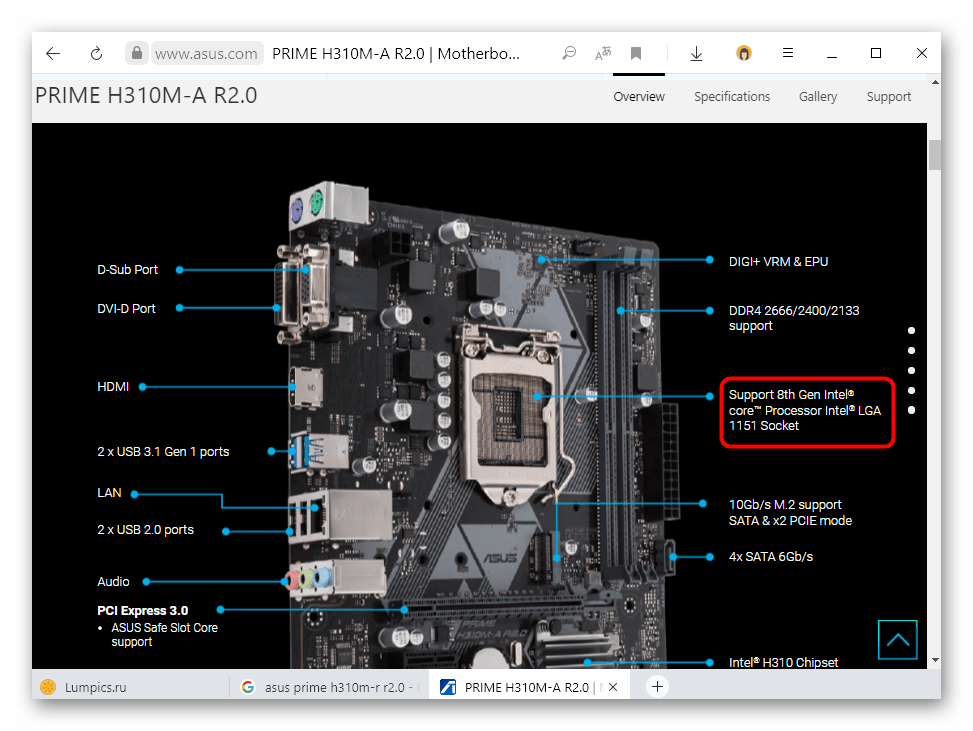Select the fourth page navigation dot
The width and height of the screenshot is (973, 731).
point(912,390)
